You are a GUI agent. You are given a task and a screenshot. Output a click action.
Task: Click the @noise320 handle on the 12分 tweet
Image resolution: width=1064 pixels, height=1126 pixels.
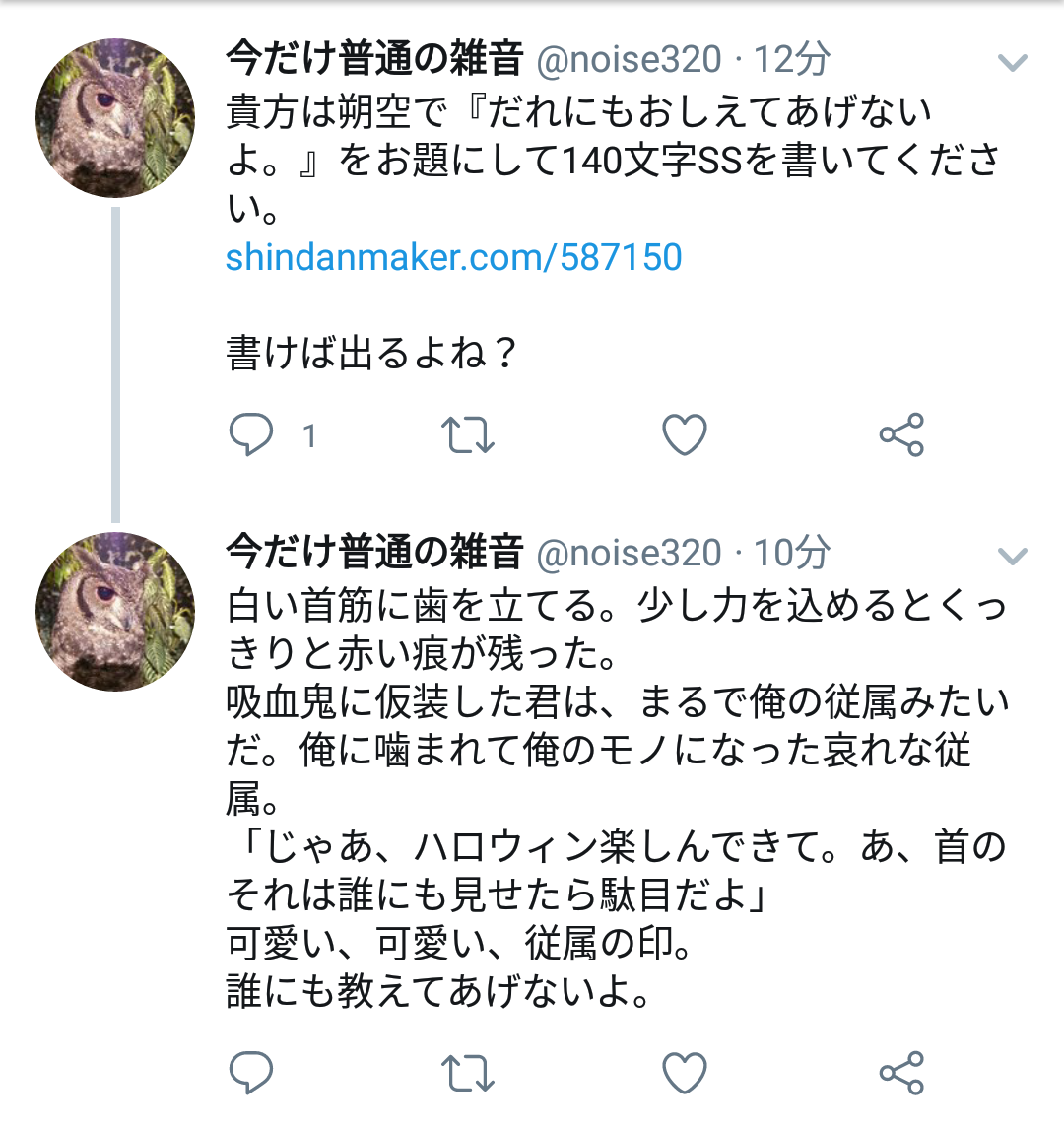629,60
